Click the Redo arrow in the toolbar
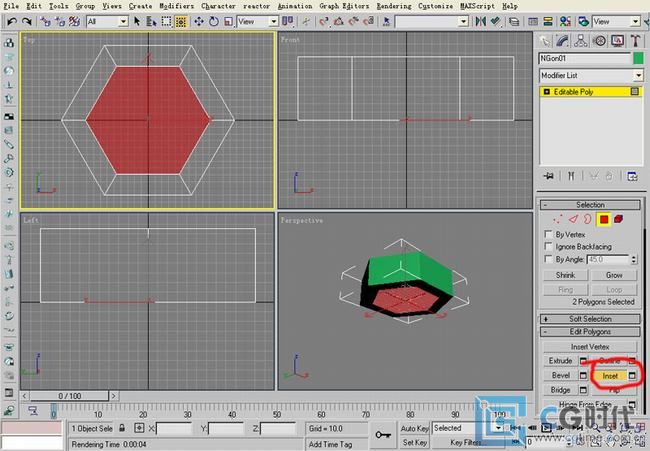This screenshot has width=650, height=451. tap(27, 21)
